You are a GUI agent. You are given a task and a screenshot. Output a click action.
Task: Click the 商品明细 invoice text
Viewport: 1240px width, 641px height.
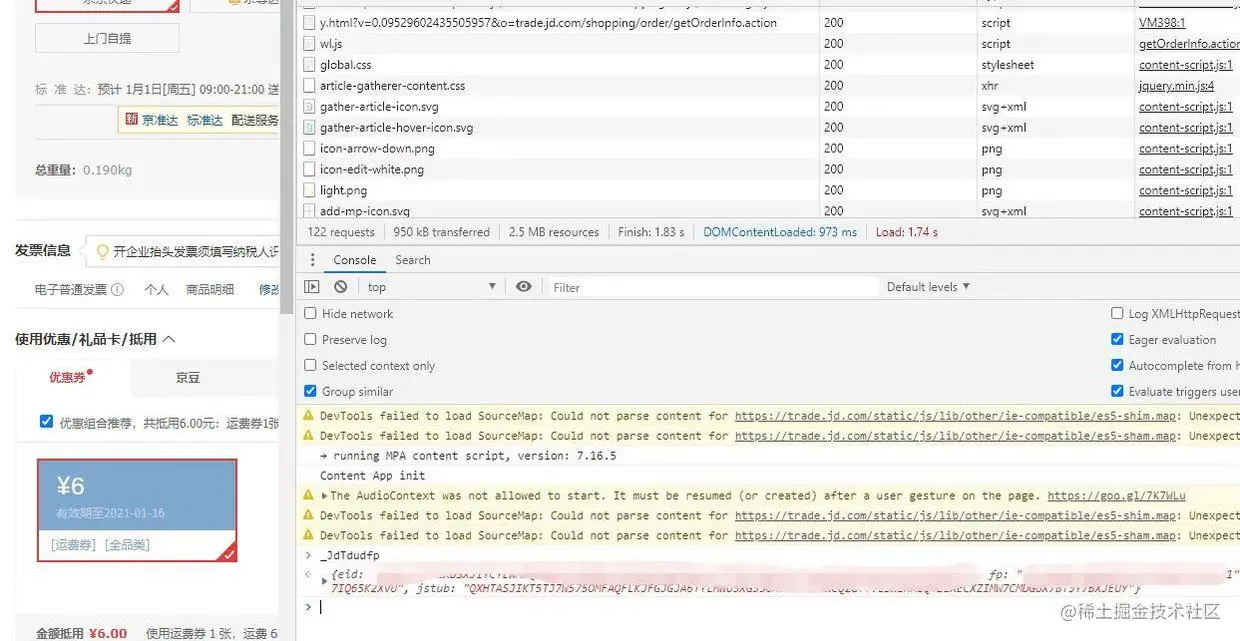(210, 289)
